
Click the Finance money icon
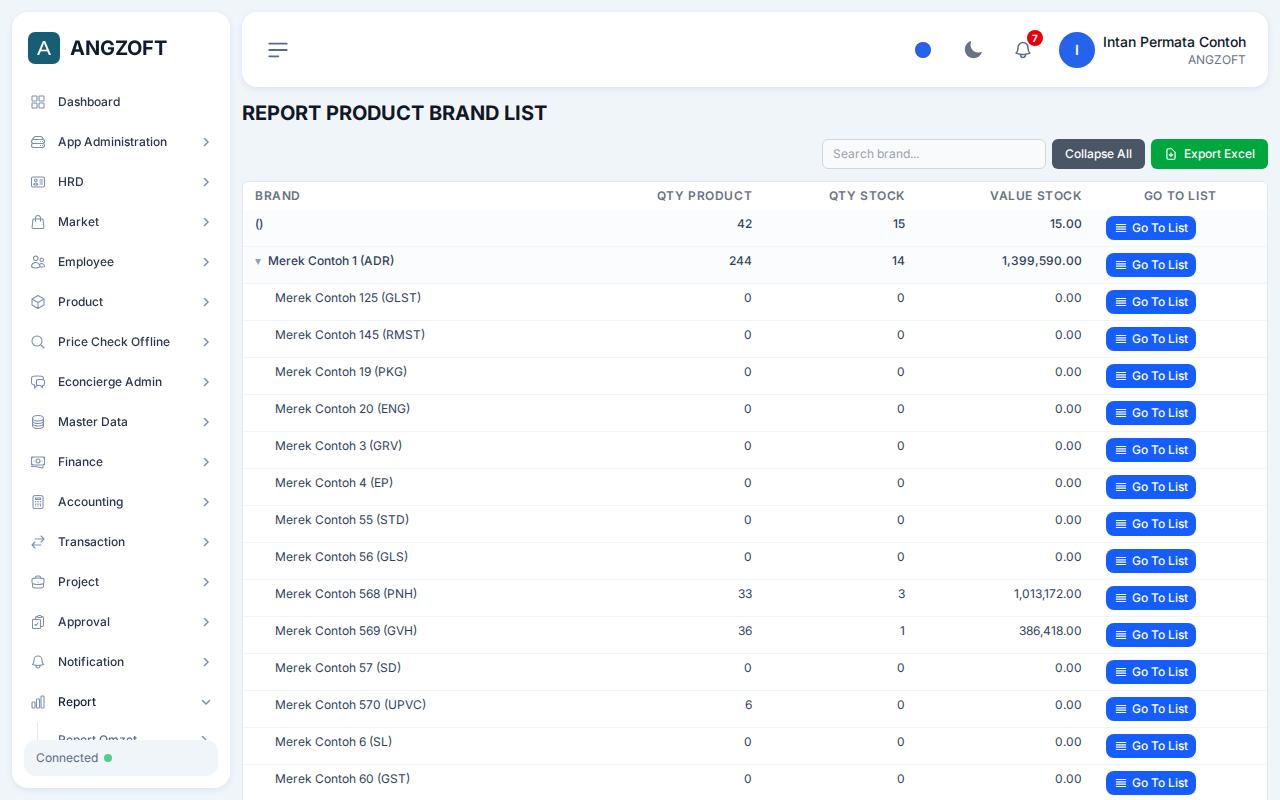pyautogui.click(x=38, y=462)
